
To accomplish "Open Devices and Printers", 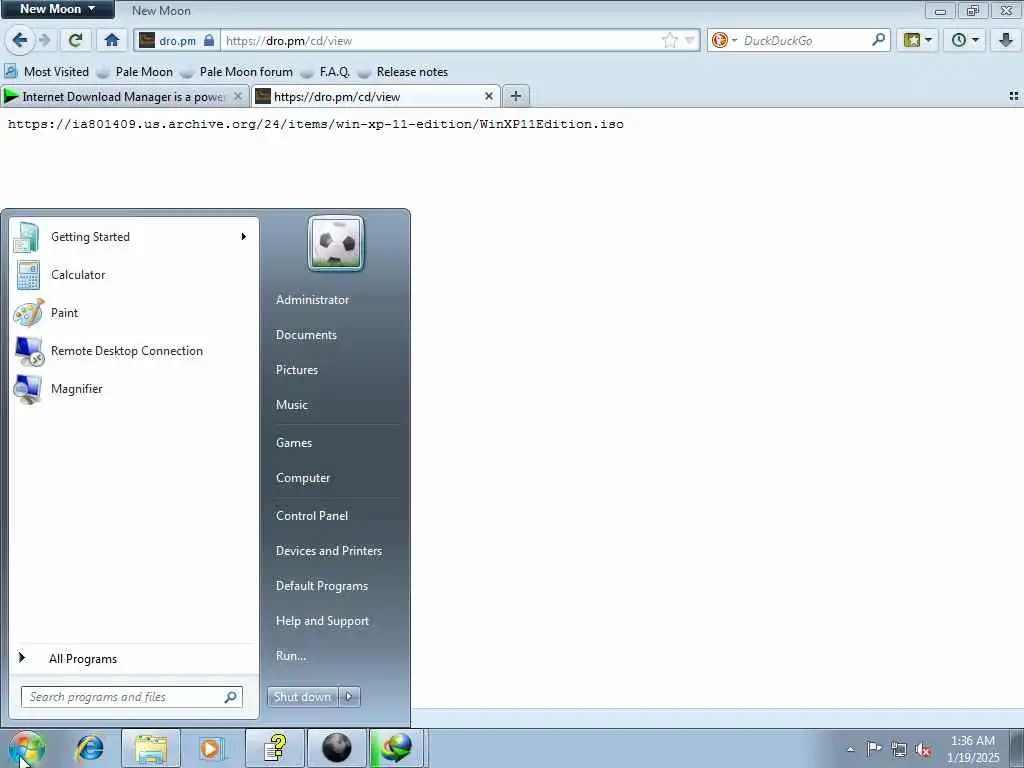I will coord(329,551).
